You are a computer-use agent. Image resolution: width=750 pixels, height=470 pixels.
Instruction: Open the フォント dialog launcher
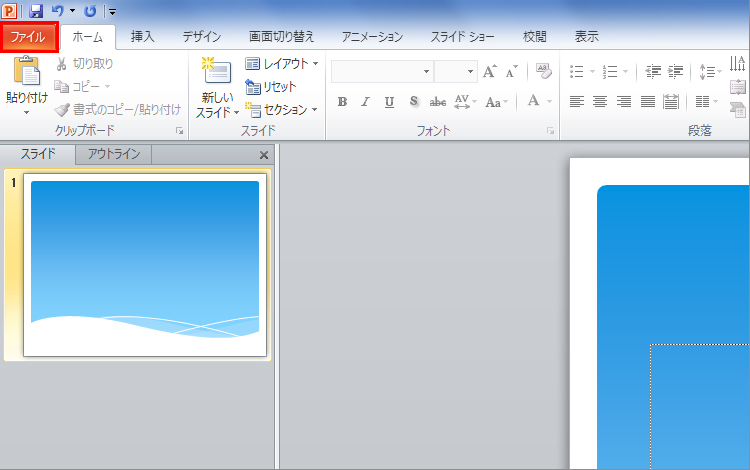(551, 131)
